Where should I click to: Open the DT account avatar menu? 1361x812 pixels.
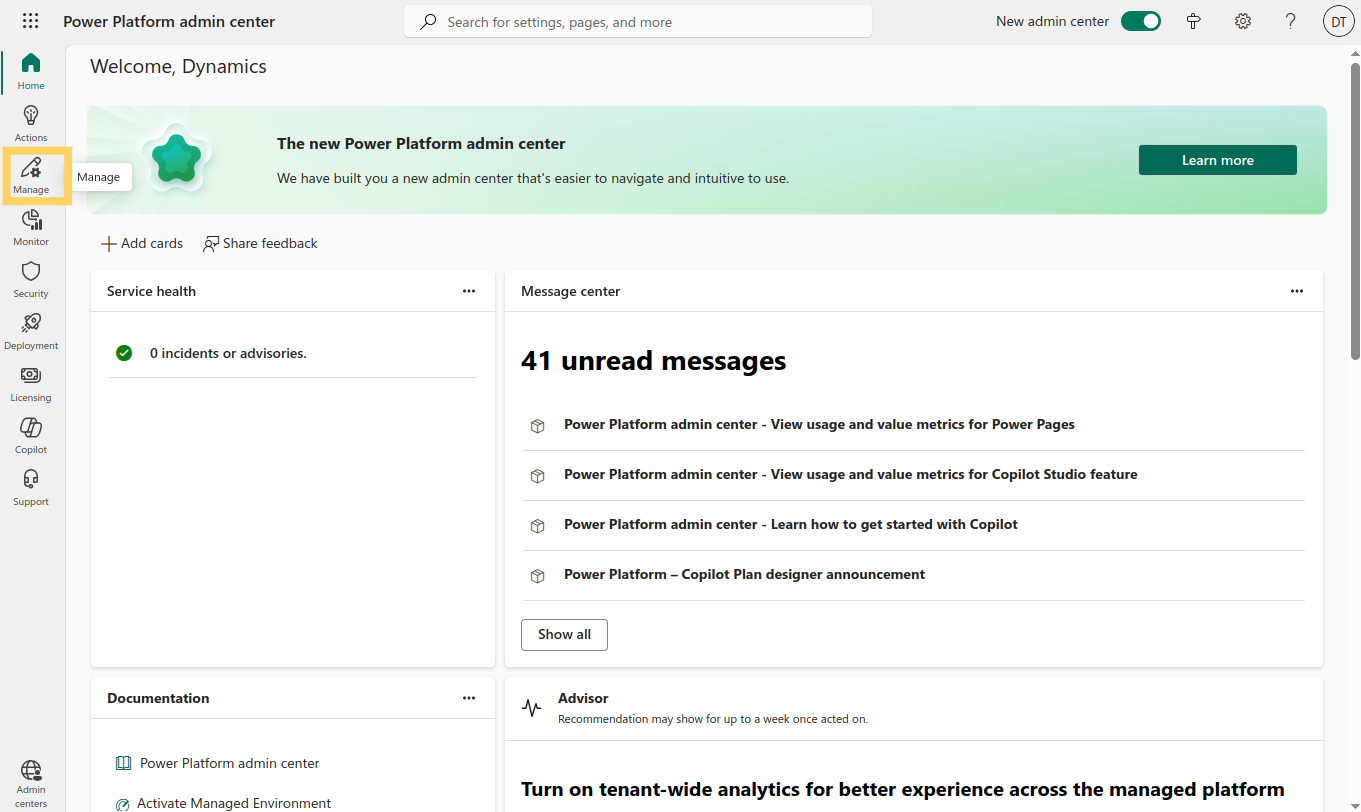coord(1338,21)
